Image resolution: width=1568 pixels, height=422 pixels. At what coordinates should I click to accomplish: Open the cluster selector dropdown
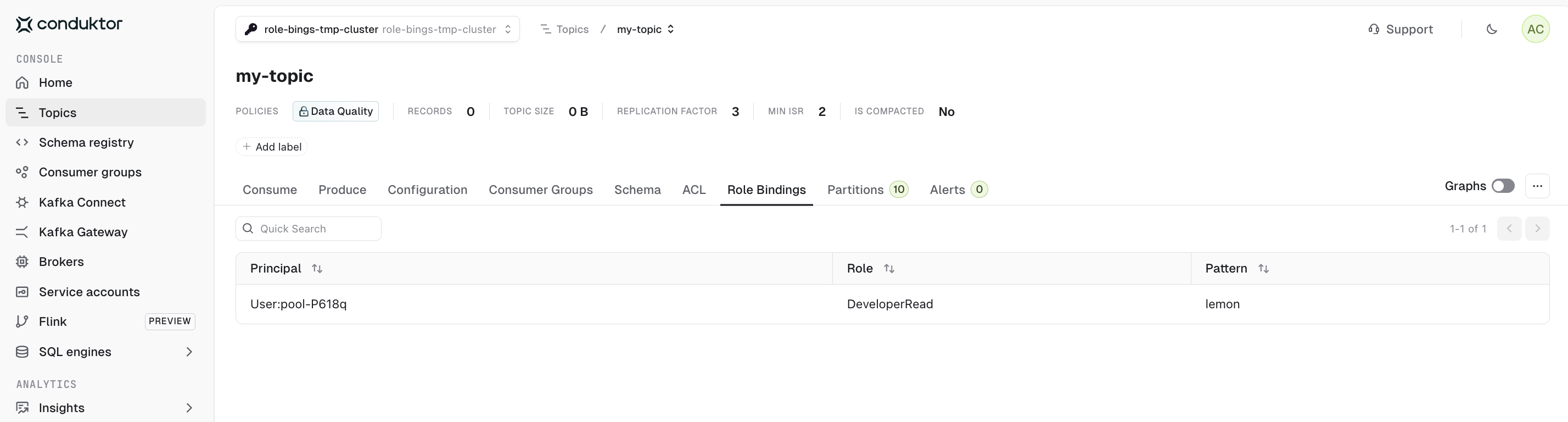tap(377, 29)
